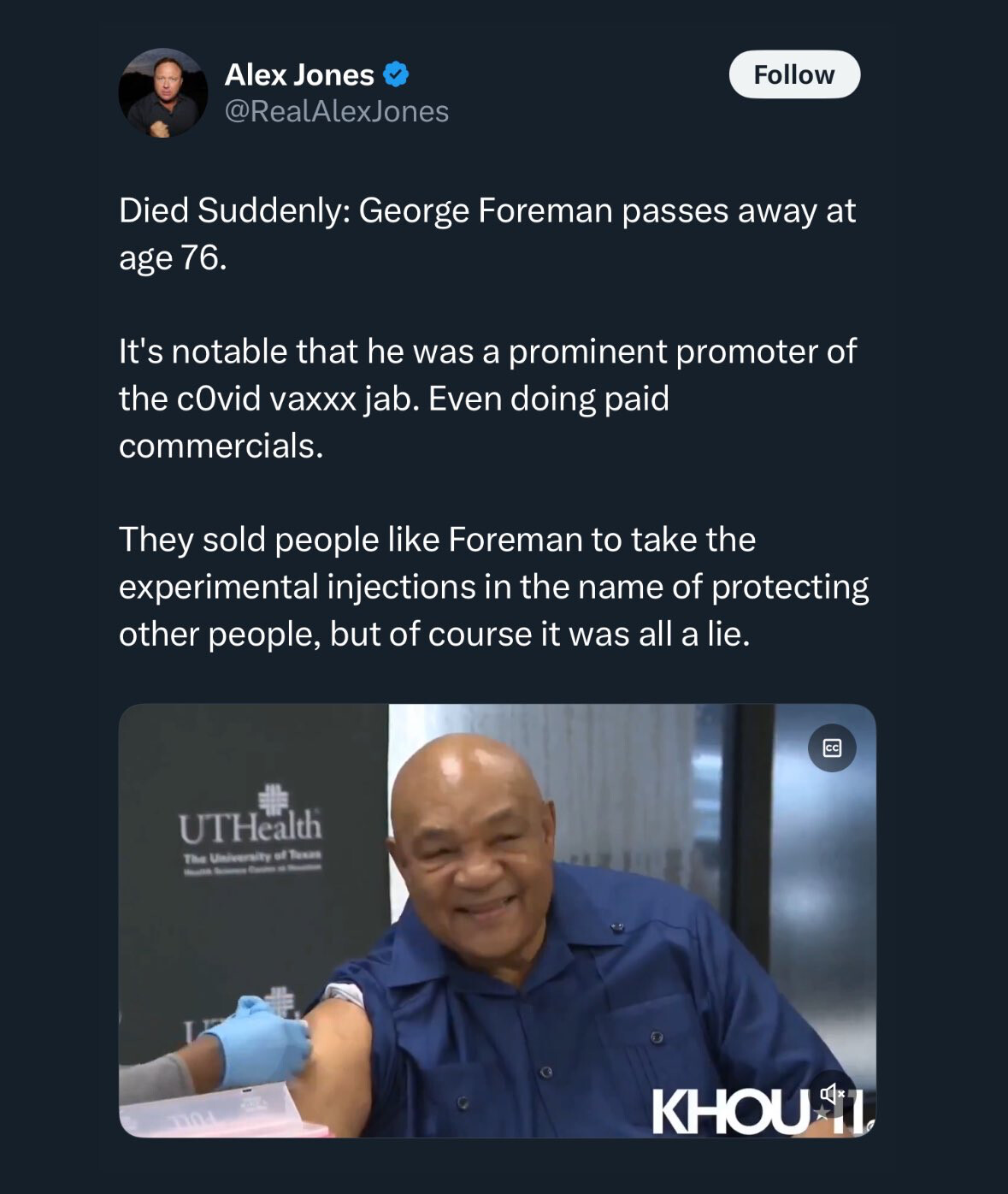This screenshot has width=1008, height=1194.
Task: Open the @RealAlexJones handle link
Action: coord(336,111)
